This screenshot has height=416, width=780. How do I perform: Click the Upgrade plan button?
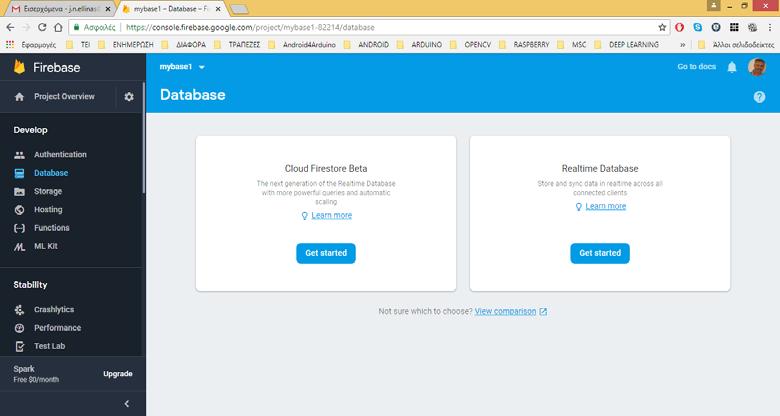118,374
